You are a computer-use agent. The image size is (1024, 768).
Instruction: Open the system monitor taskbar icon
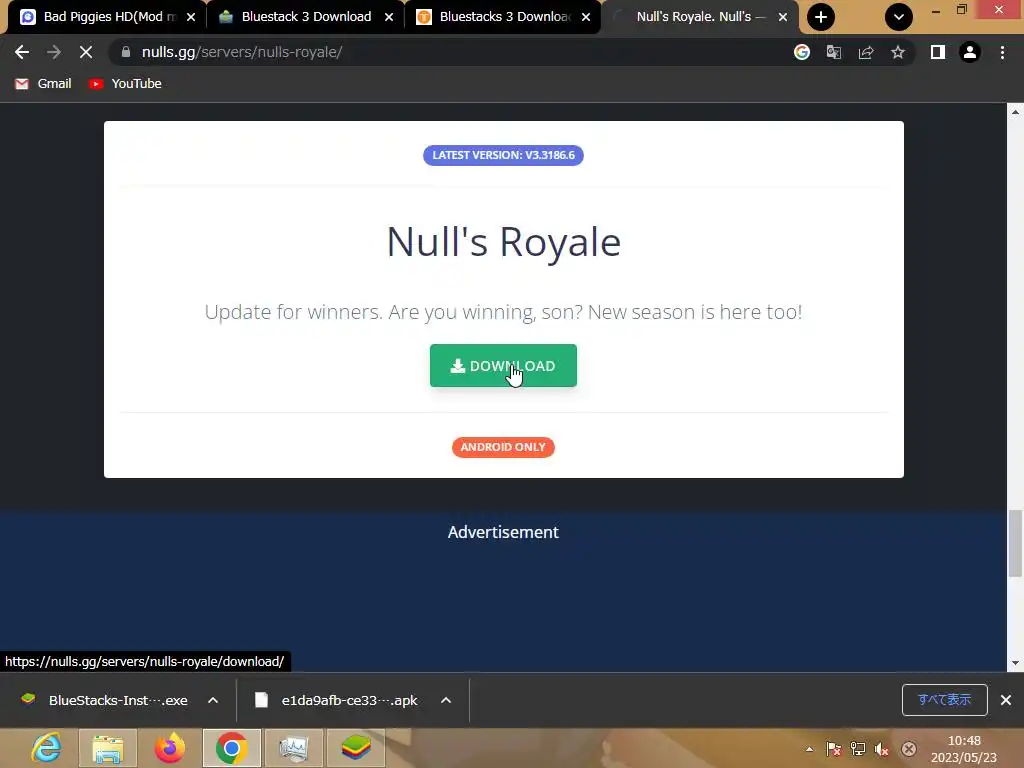[293, 748]
